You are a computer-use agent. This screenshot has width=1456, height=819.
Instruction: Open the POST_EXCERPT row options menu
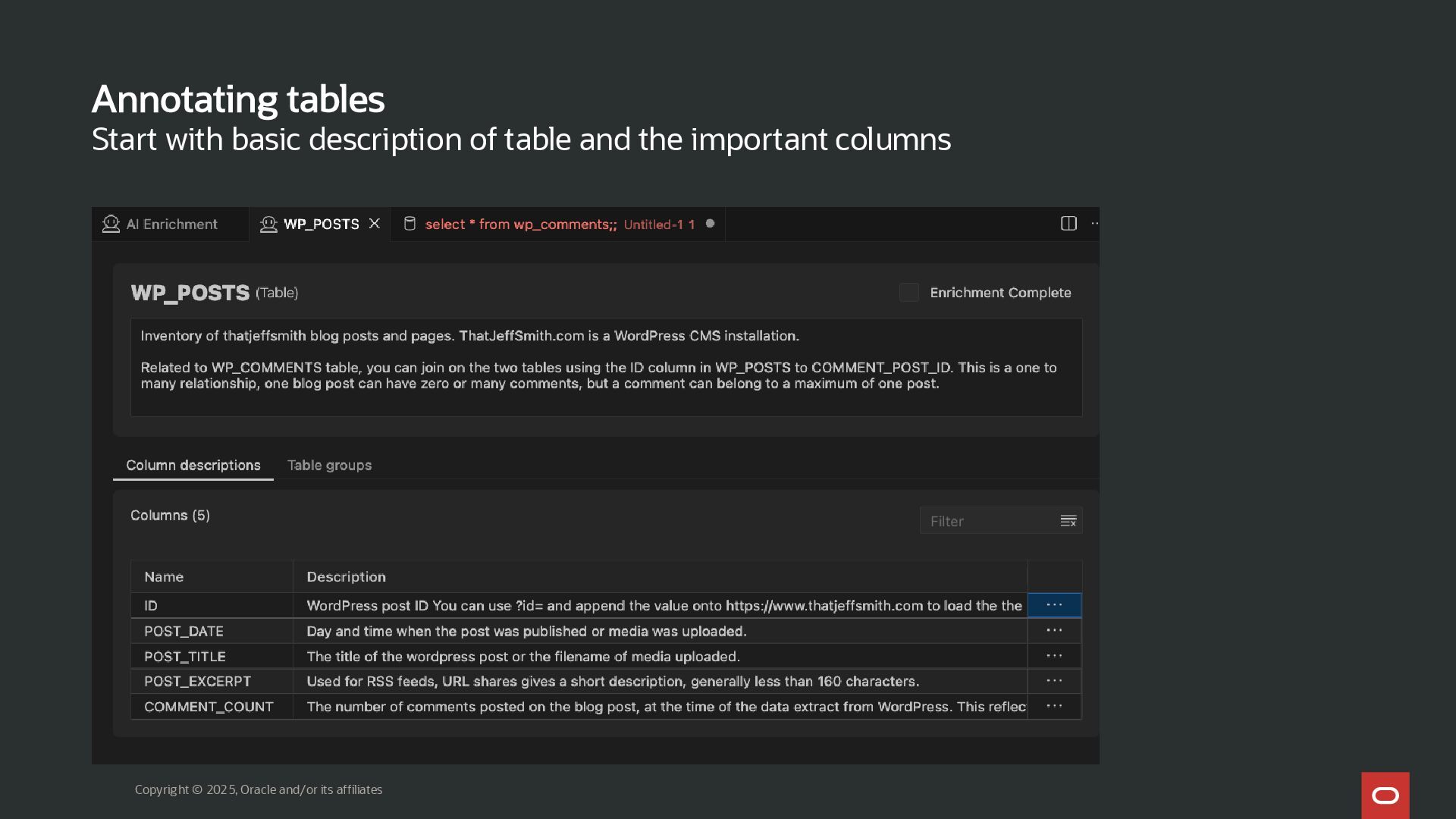1054,681
